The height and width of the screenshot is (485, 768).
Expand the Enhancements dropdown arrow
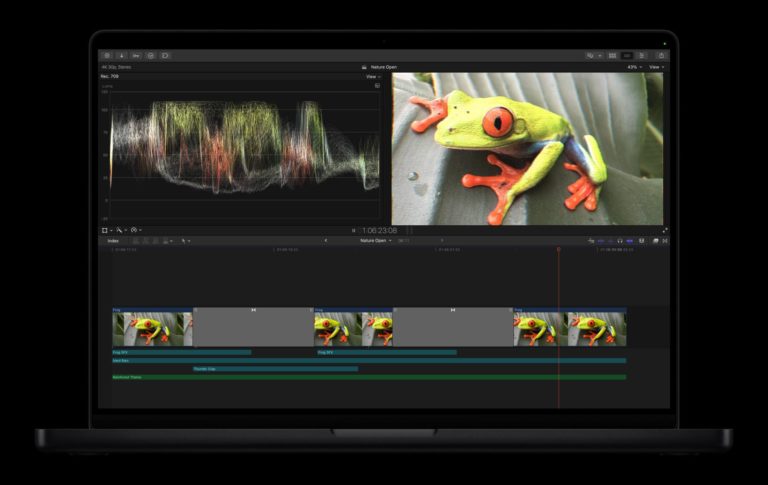[x=125, y=230]
